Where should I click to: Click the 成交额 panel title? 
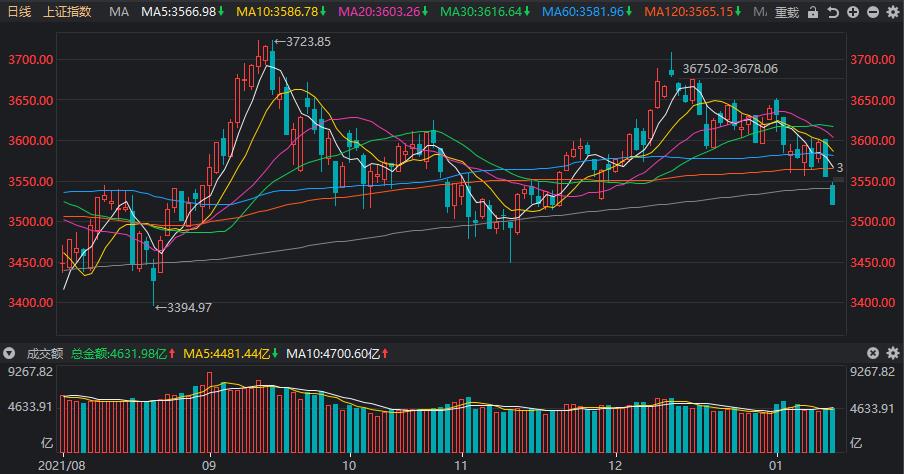pyautogui.click(x=43, y=353)
